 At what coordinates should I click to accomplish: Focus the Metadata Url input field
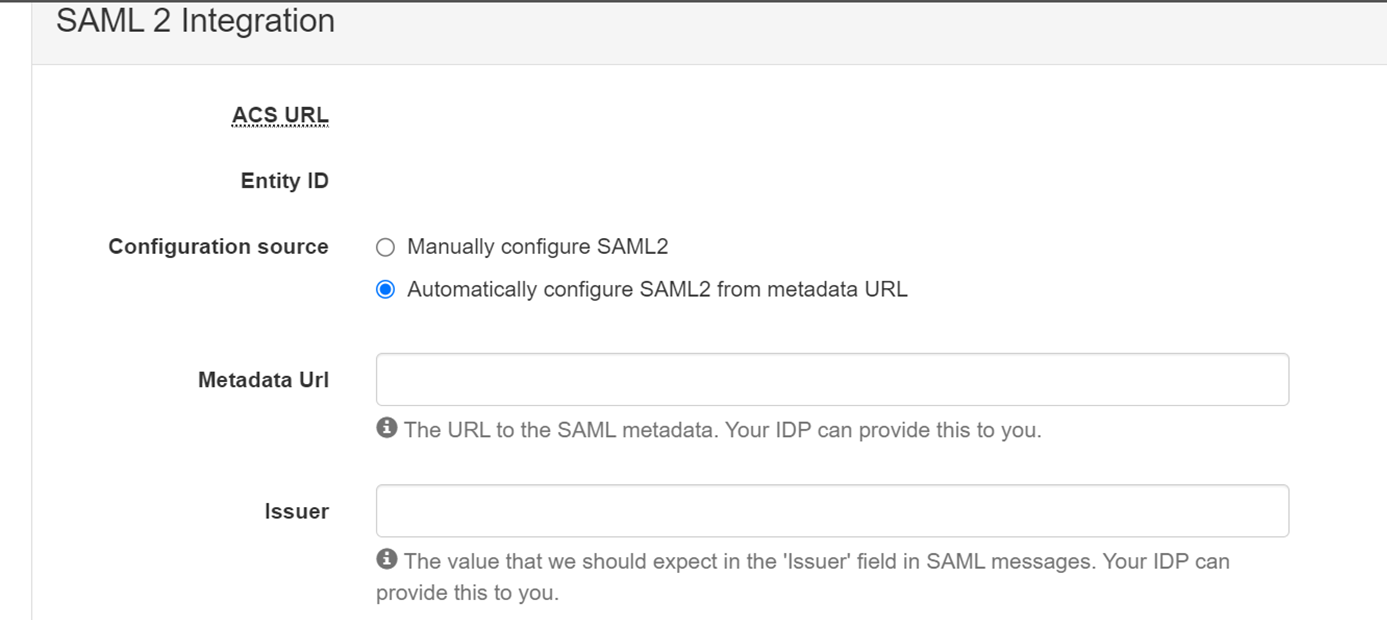[832, 379]
